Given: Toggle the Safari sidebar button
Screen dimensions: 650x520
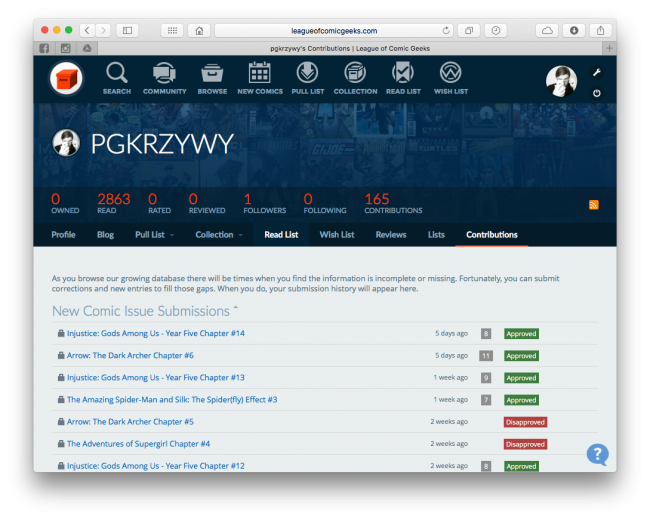Looking at the screenshot, I should [127, 31].
